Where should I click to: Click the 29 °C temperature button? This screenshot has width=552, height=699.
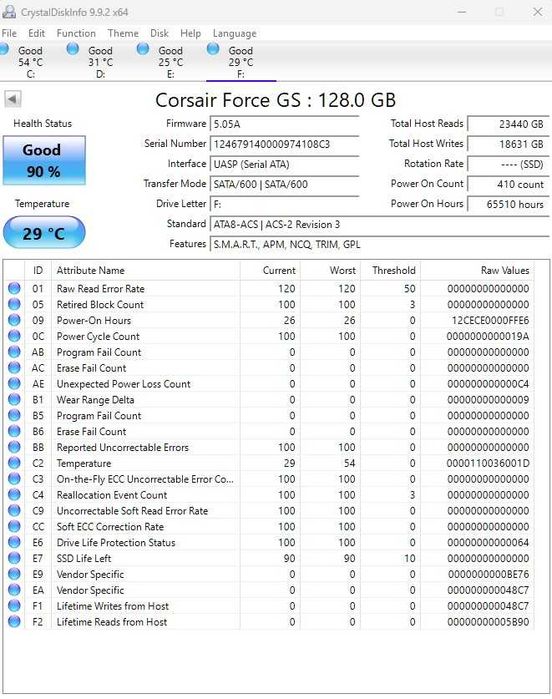(x=44, y=233)
